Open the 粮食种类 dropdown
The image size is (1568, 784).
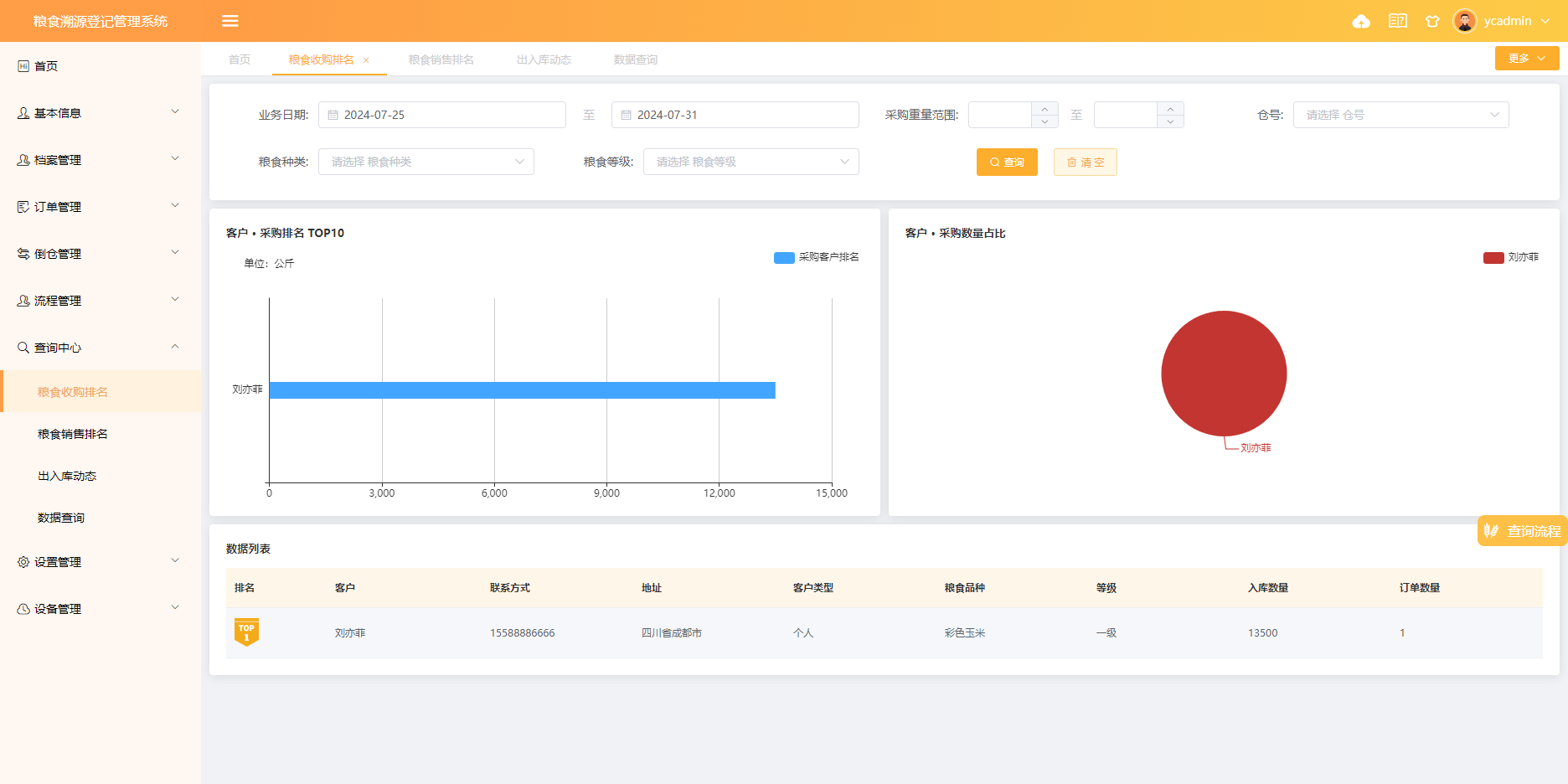tap(426, 162)
